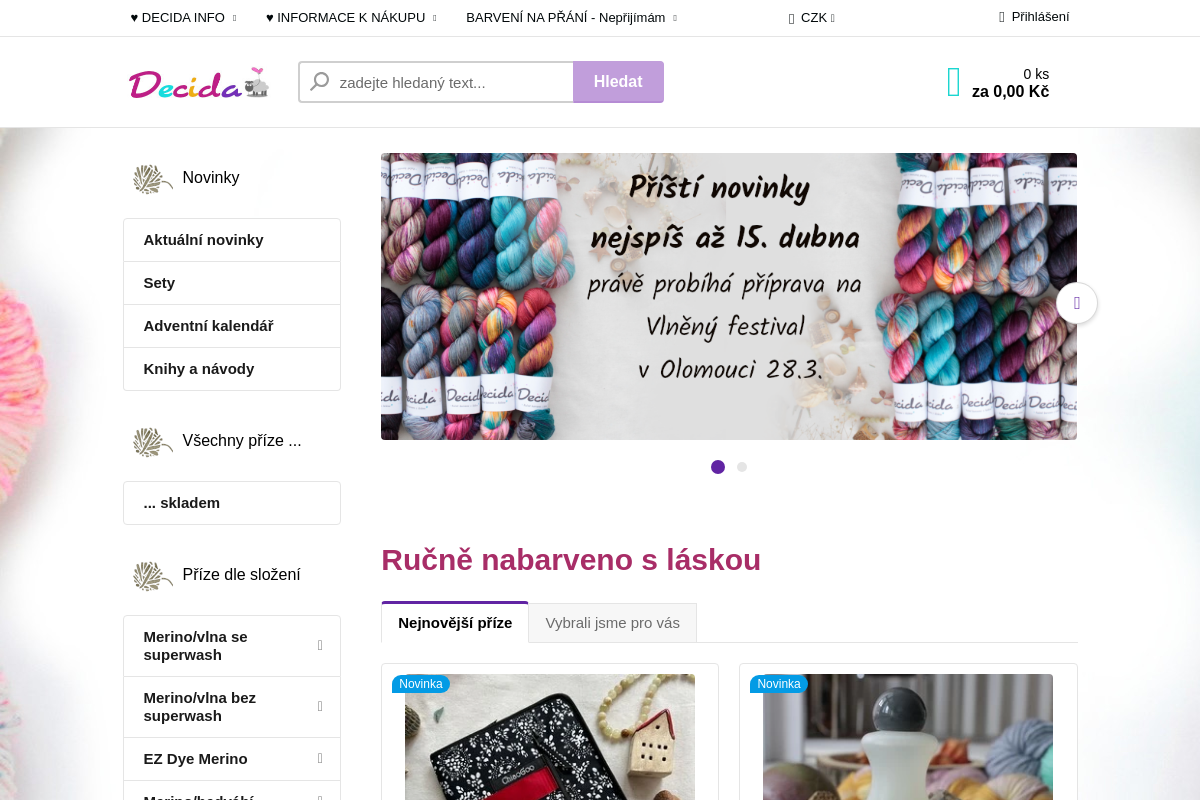The image size is (1200, 800).
Task: Click the magnifier icon in search box
Action: click(320, 82)
